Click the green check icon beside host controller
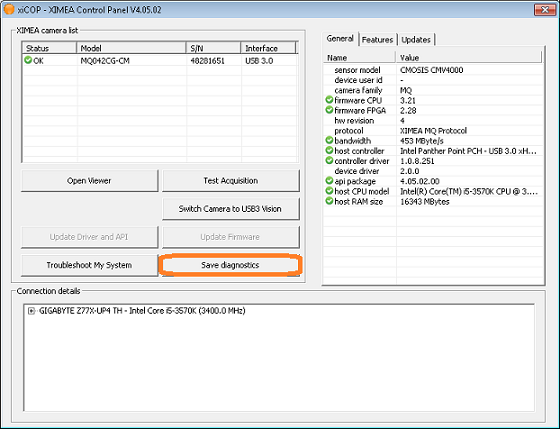 click(x=329, y=150)
